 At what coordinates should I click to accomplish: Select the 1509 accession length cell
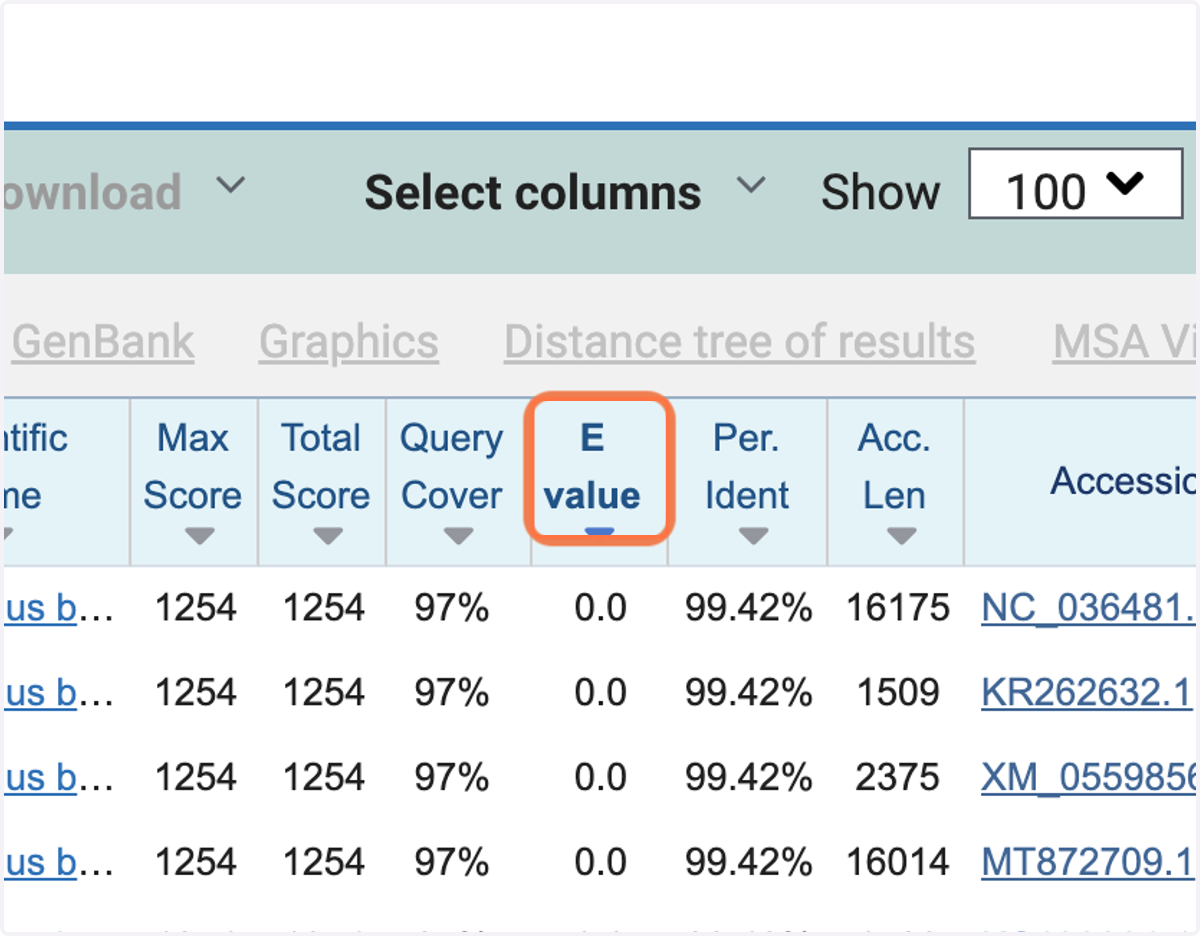click(x=898, y=692)
